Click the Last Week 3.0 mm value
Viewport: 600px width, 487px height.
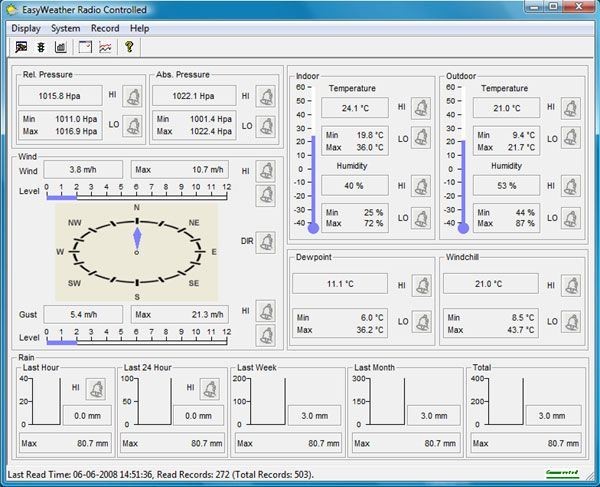tap(315, 416)
